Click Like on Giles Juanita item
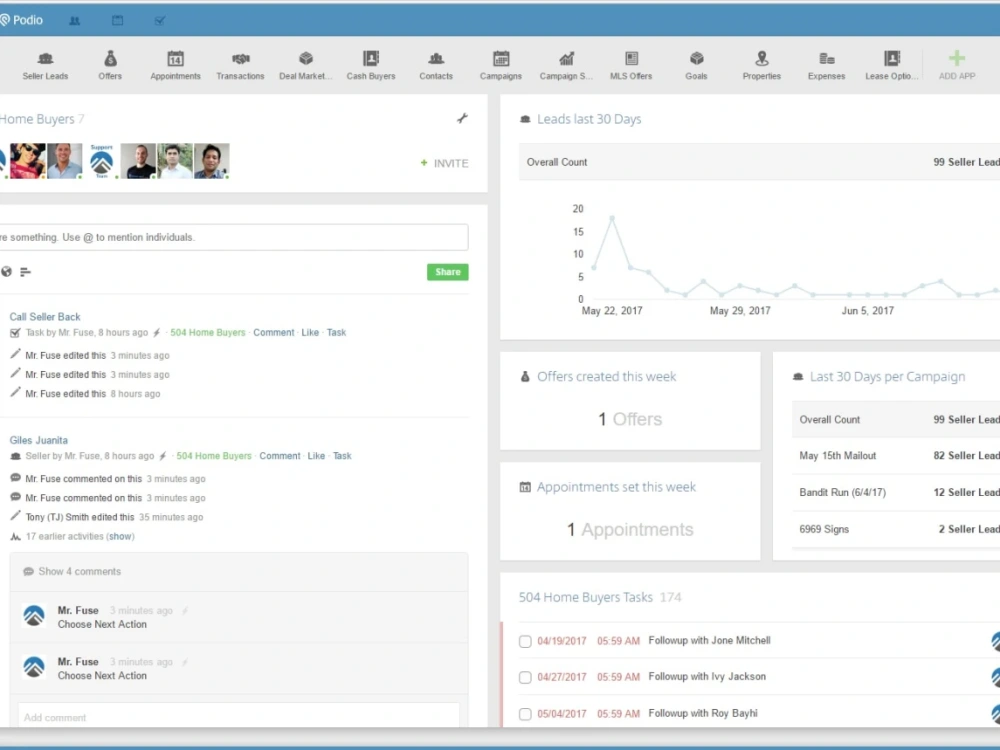This screenshot has height=750, width=1000. (x=316, y=456)
